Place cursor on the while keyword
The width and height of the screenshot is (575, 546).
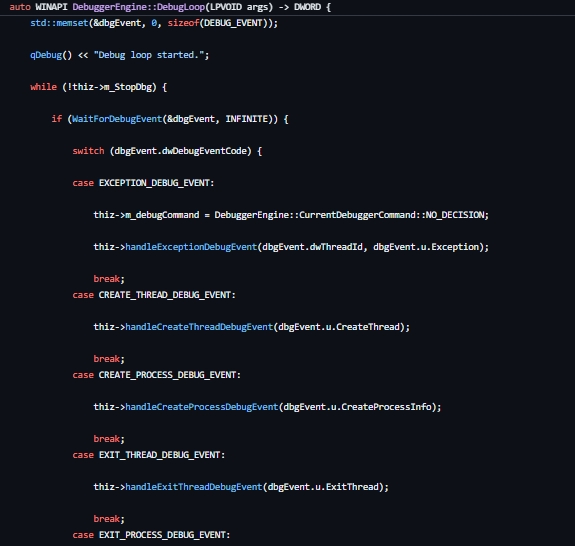[x=43, y=87]
